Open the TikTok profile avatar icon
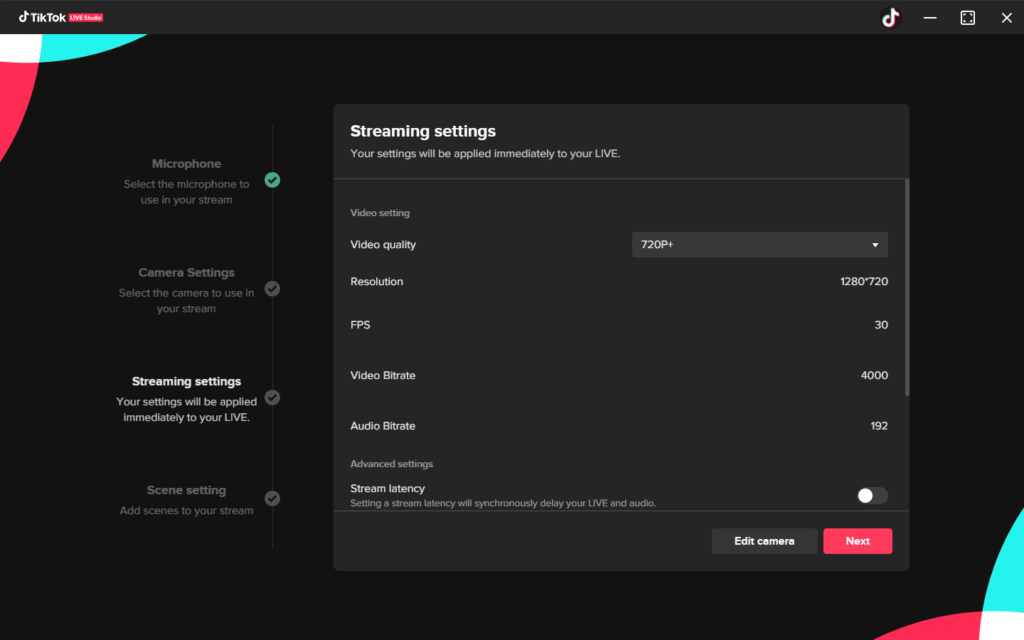1024x640 pixels. [x=890, y=18]
